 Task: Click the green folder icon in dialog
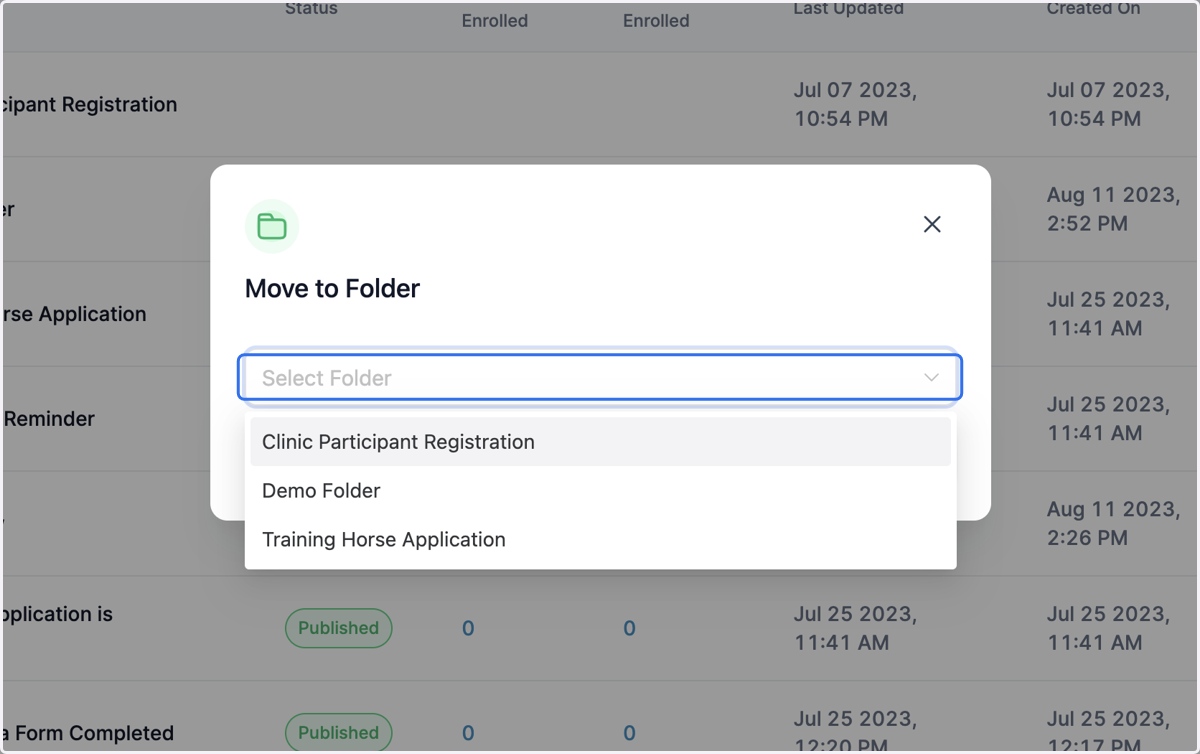coord(272,226)
